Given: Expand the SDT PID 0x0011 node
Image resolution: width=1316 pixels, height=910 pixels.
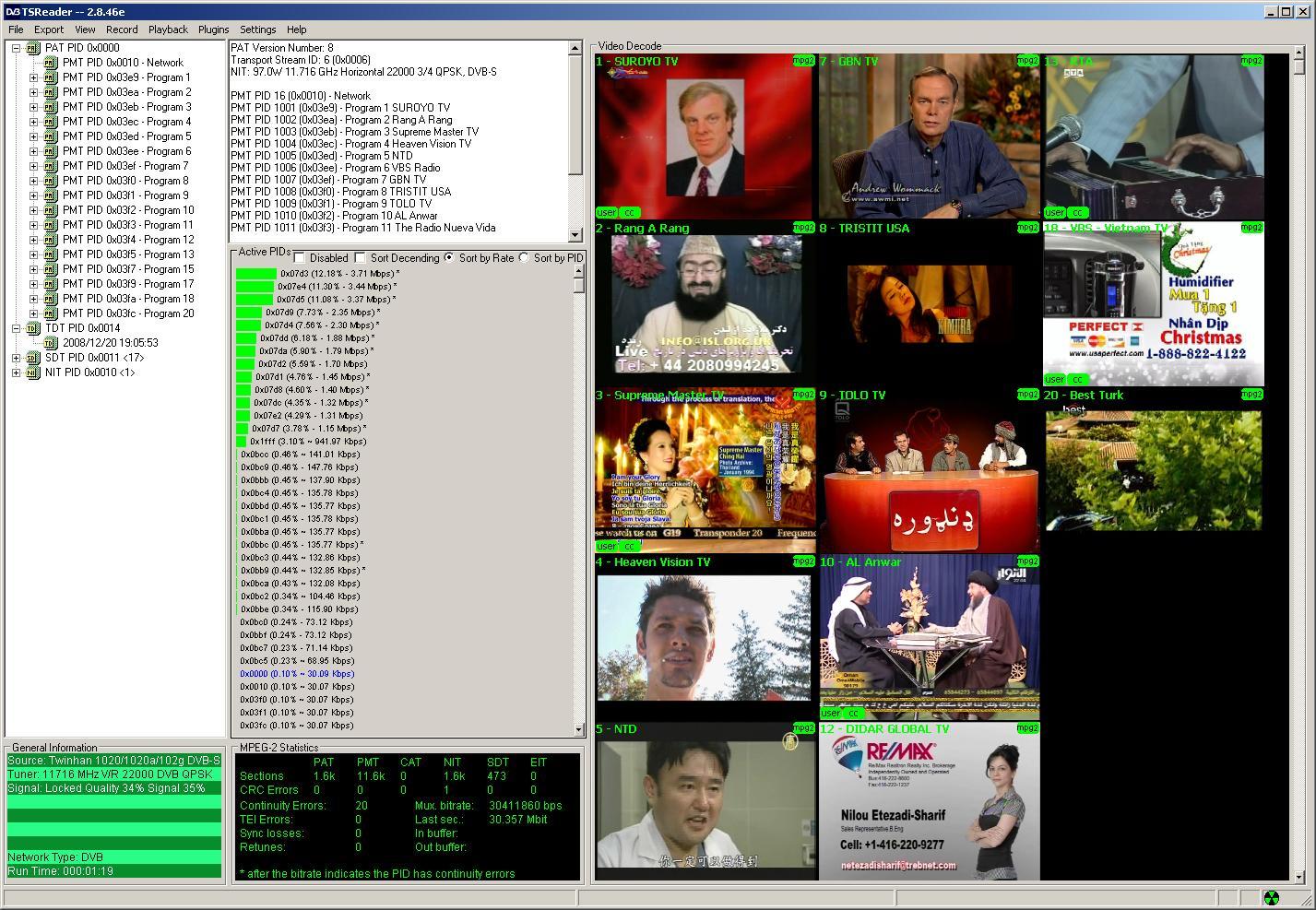Looking at the screenshot, I should click(16, 358).
